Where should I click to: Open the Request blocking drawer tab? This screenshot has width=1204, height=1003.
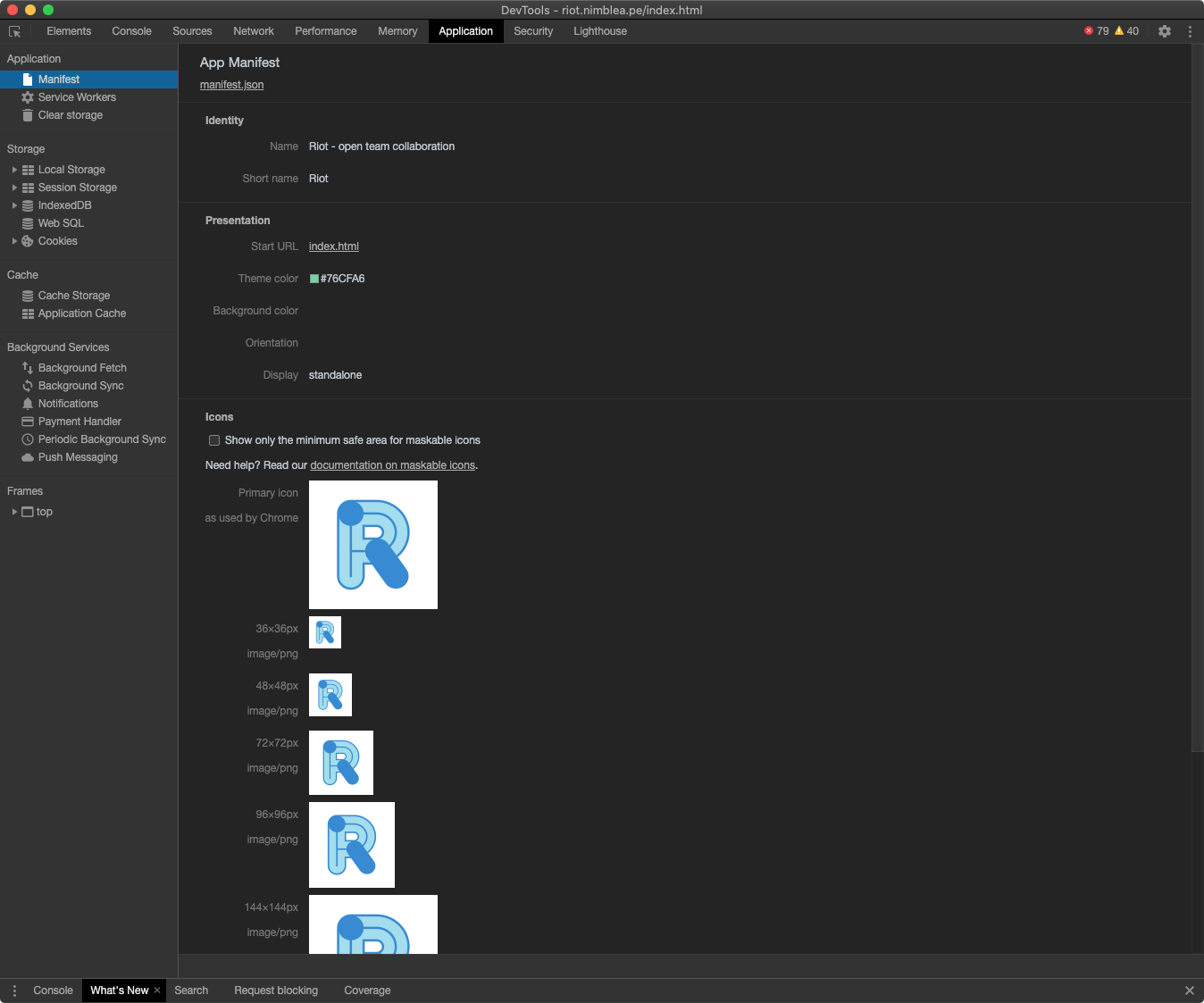276,990
